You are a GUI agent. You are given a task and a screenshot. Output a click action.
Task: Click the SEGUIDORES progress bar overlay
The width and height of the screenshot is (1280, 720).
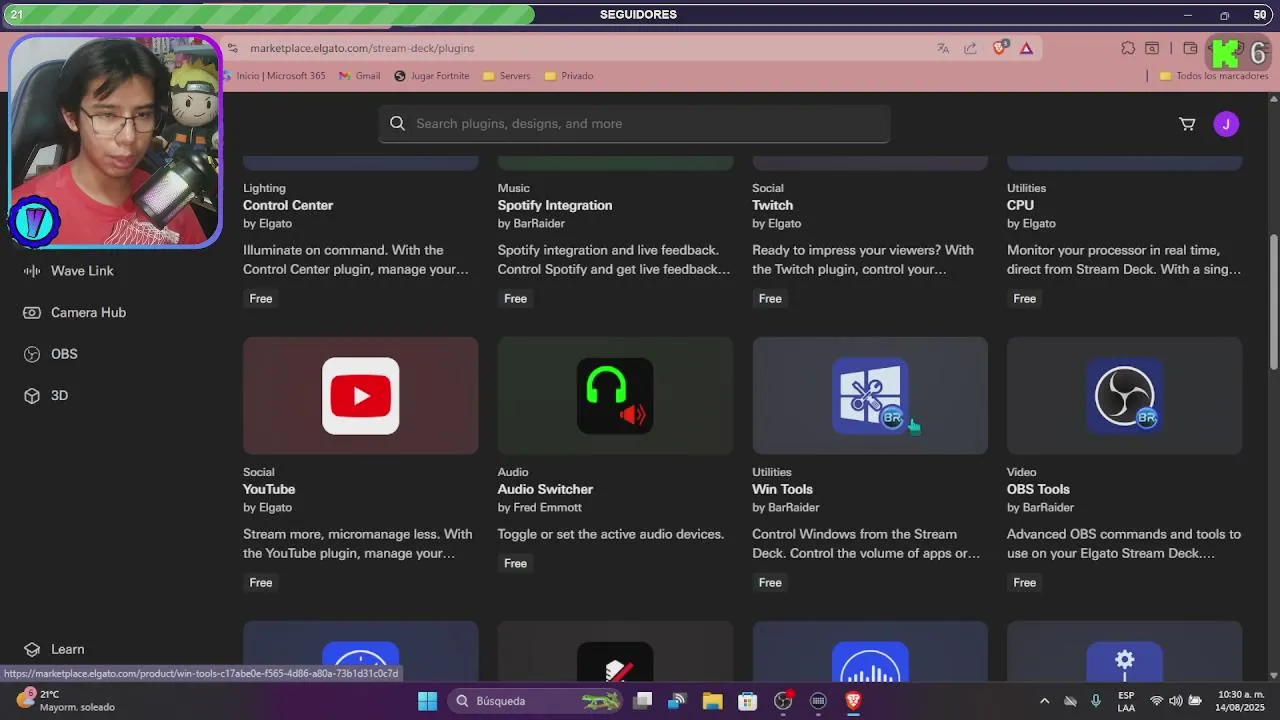coord(640,15)
